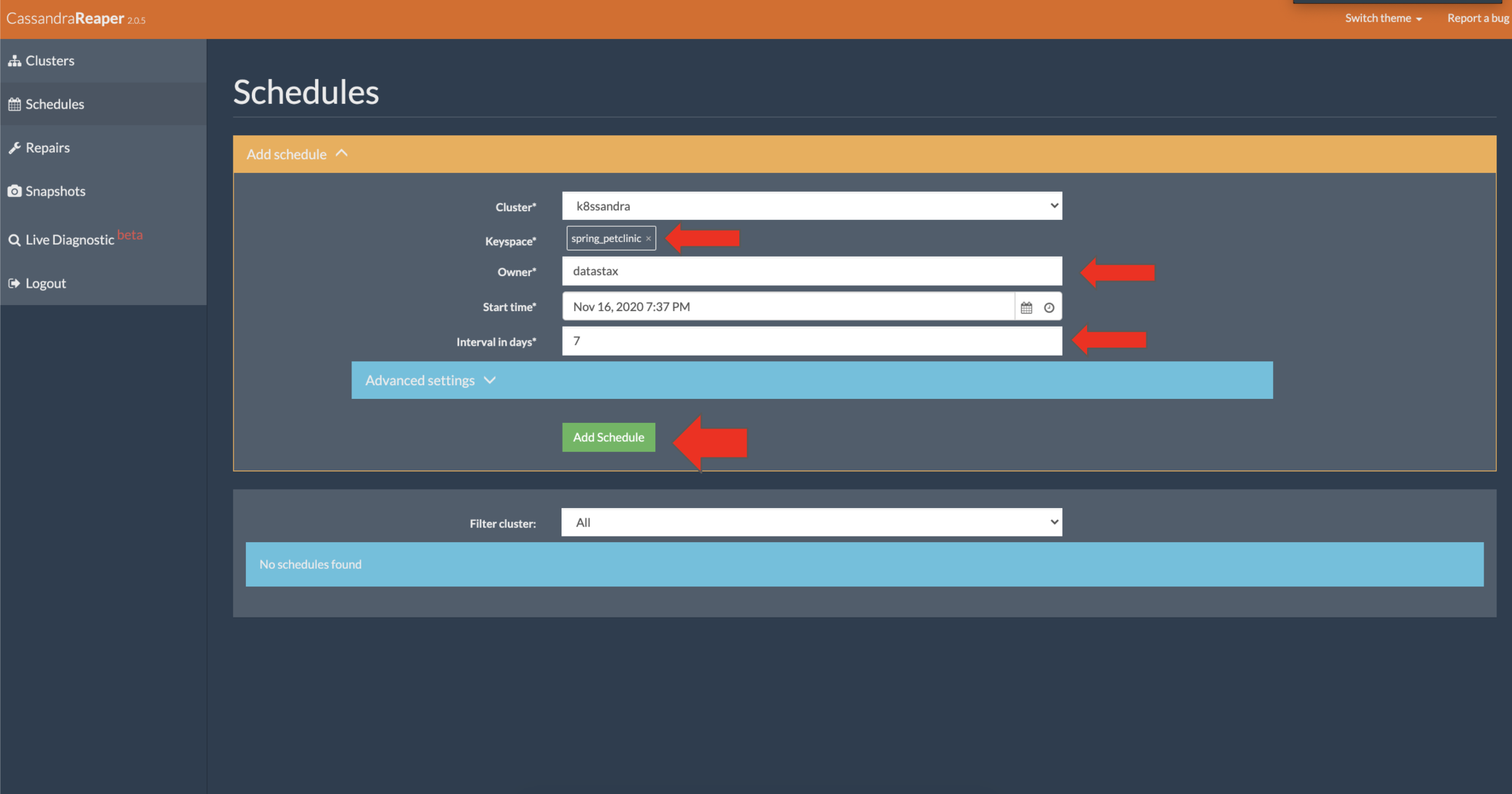Click the Switch theme menu item
Viewport: 1512px width, 794px height.
click(1381, 19)
